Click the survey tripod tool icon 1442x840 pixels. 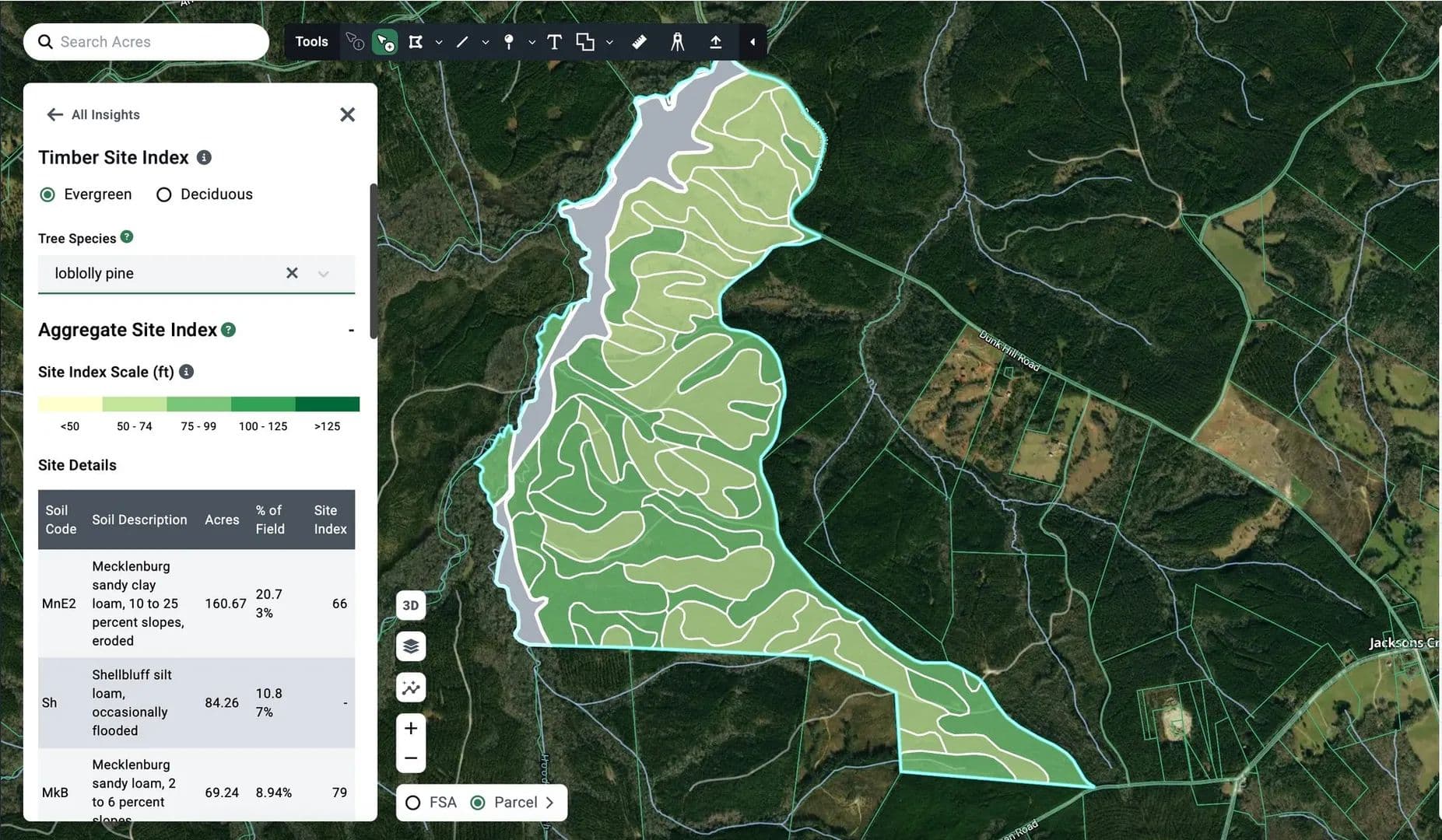(677, 42)
